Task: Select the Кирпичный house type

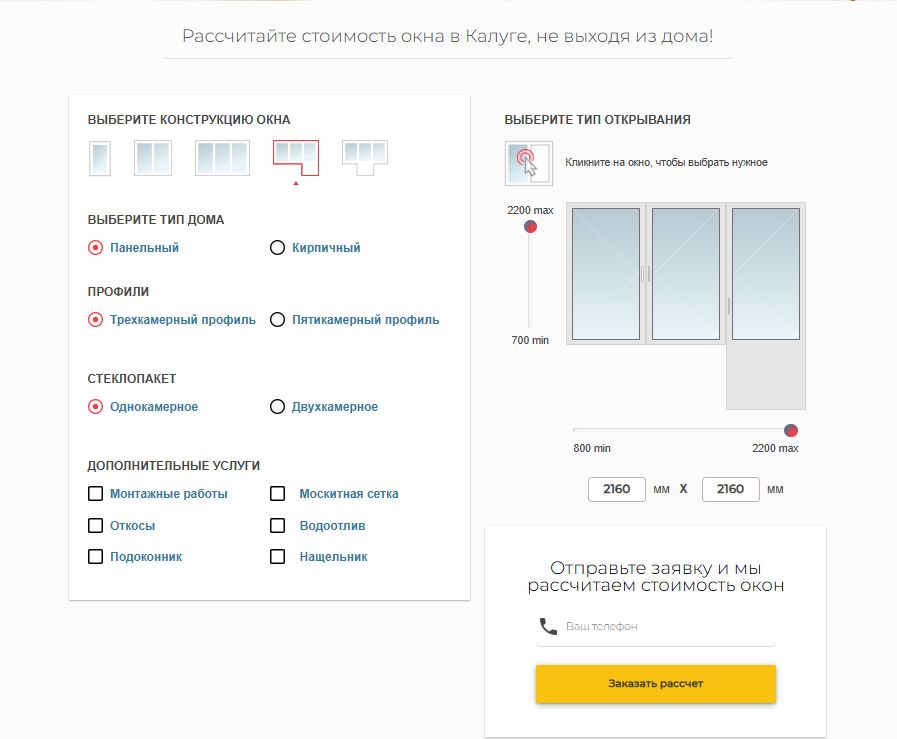Action: 278,248
